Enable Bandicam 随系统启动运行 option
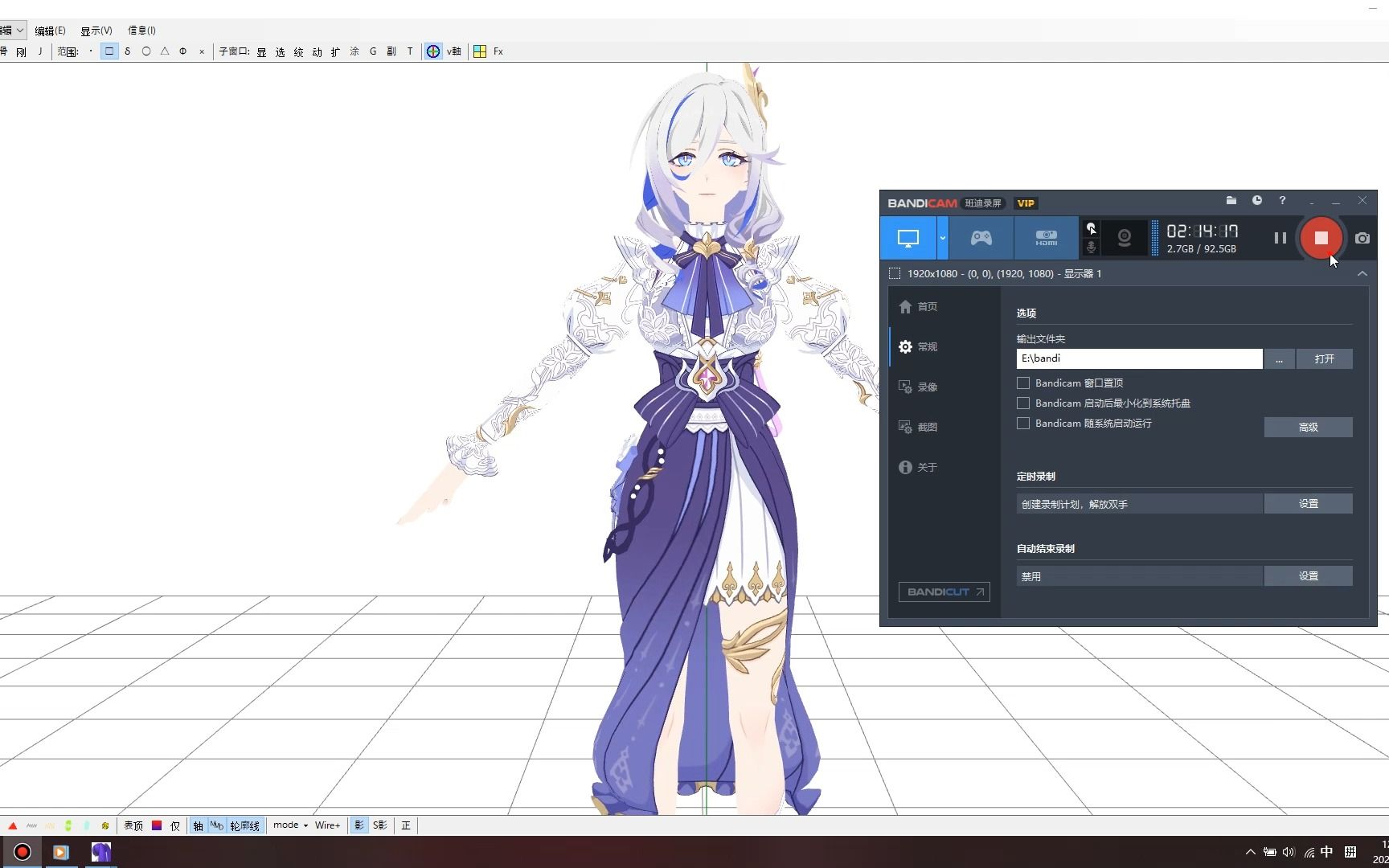1389x868 pixels. [x=1022, y=424]
